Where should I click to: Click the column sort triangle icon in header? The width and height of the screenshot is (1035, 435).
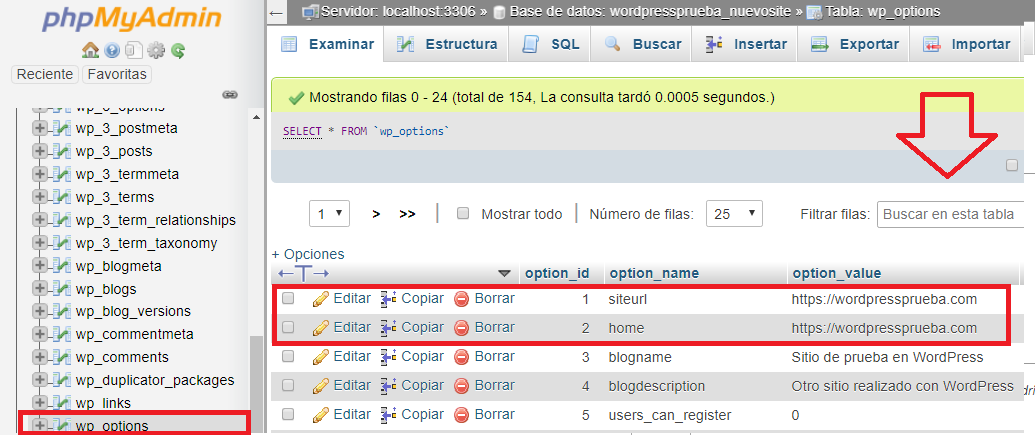[505, 273]
